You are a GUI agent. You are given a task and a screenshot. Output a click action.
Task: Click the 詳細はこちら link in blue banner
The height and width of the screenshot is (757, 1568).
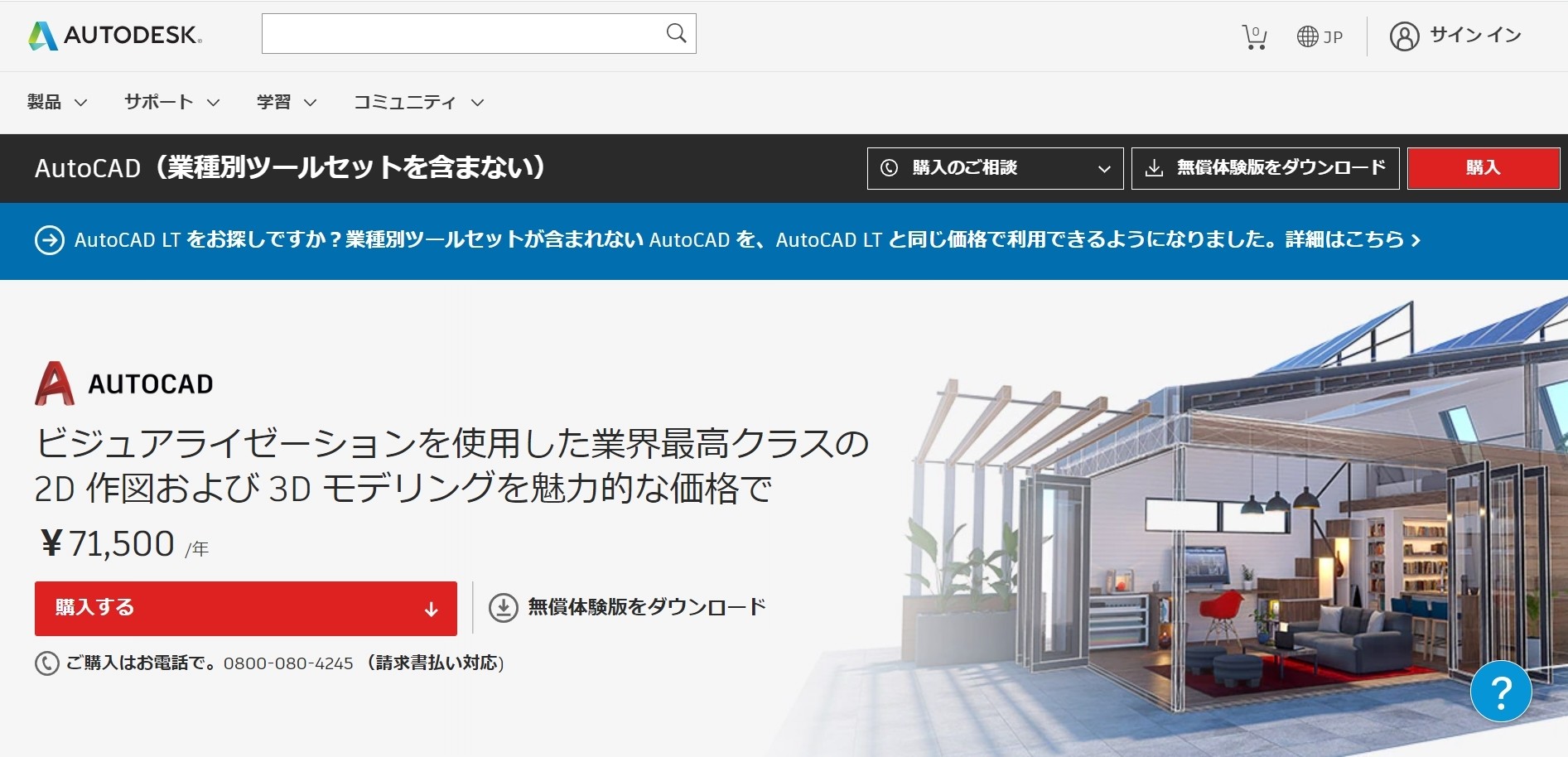1353,240
